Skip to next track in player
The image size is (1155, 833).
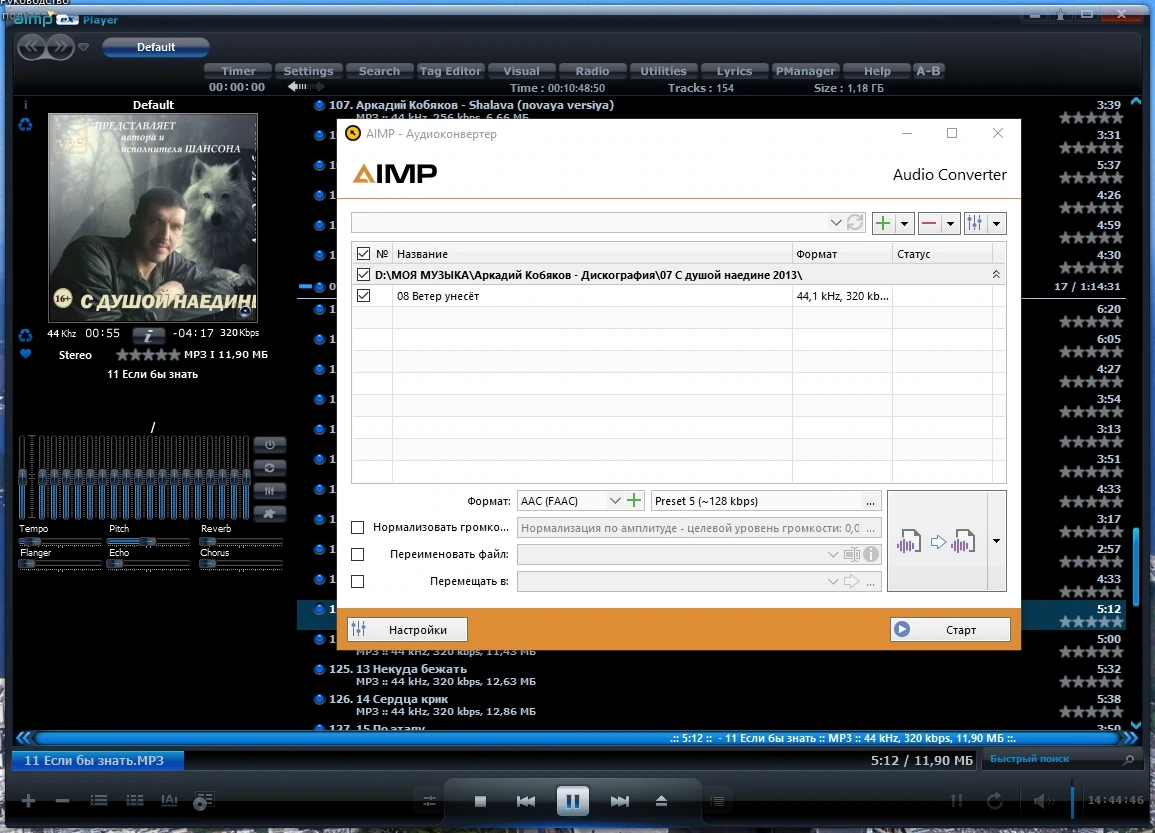tap(619, 801)
